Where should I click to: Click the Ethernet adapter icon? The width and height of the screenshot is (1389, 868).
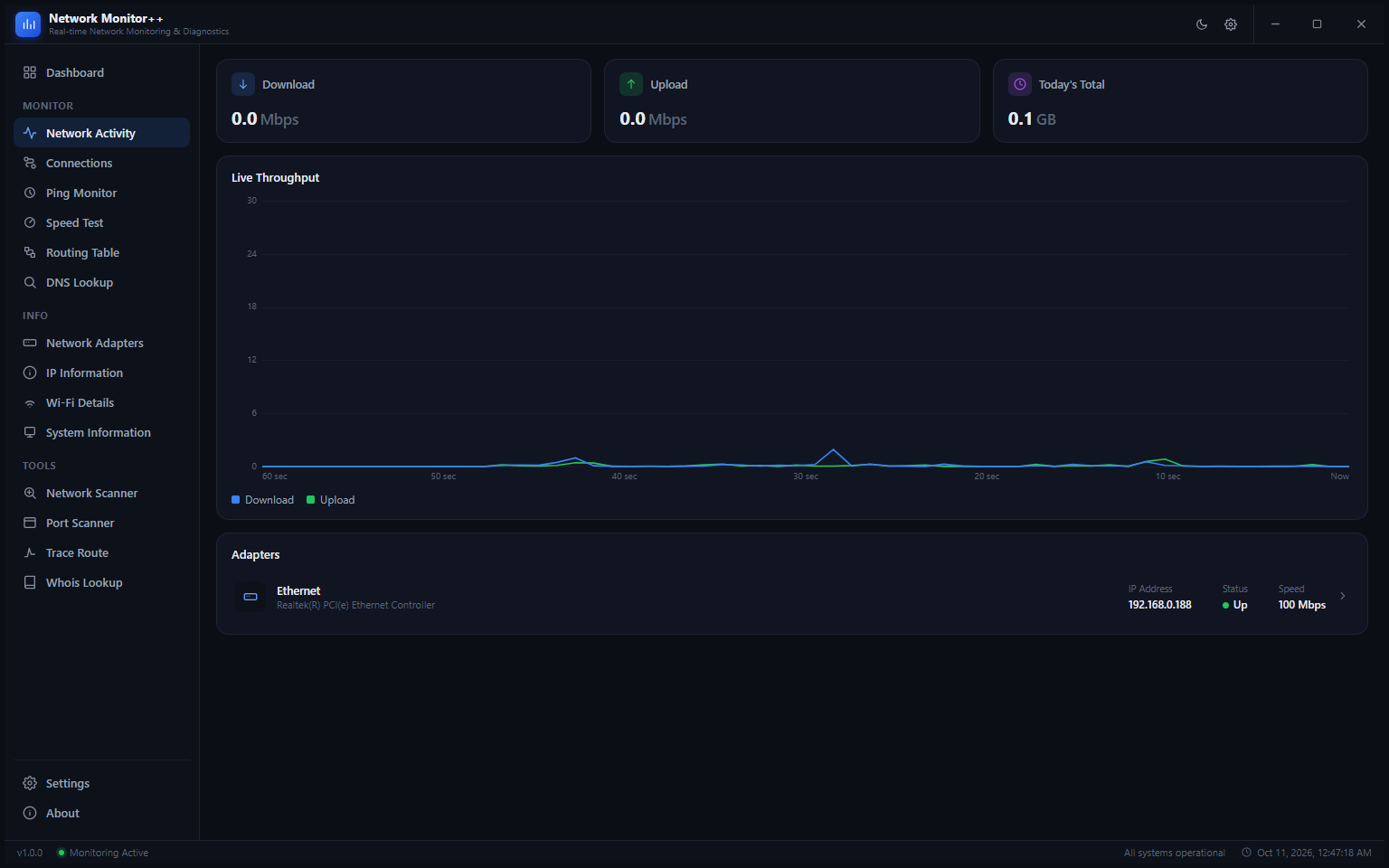point(250,597)
